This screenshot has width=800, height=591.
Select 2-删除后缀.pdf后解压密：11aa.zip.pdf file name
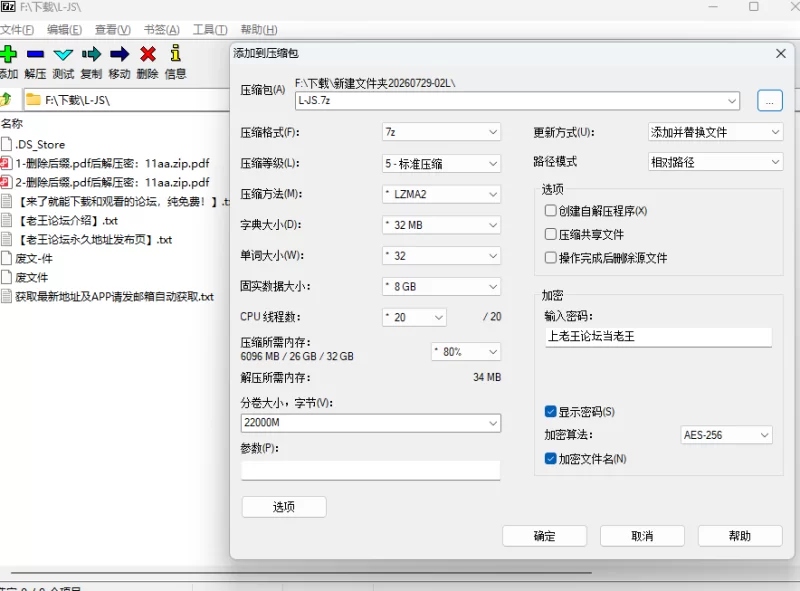tap(112, 182)
